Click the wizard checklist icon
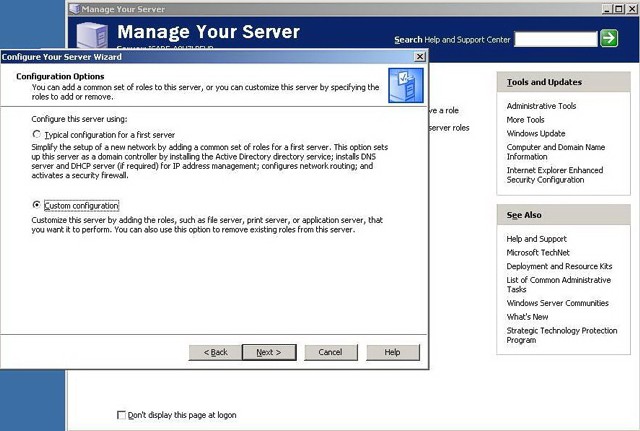This screenshot has height=431, width=640. pyautogui.click(x=406, y=85)
